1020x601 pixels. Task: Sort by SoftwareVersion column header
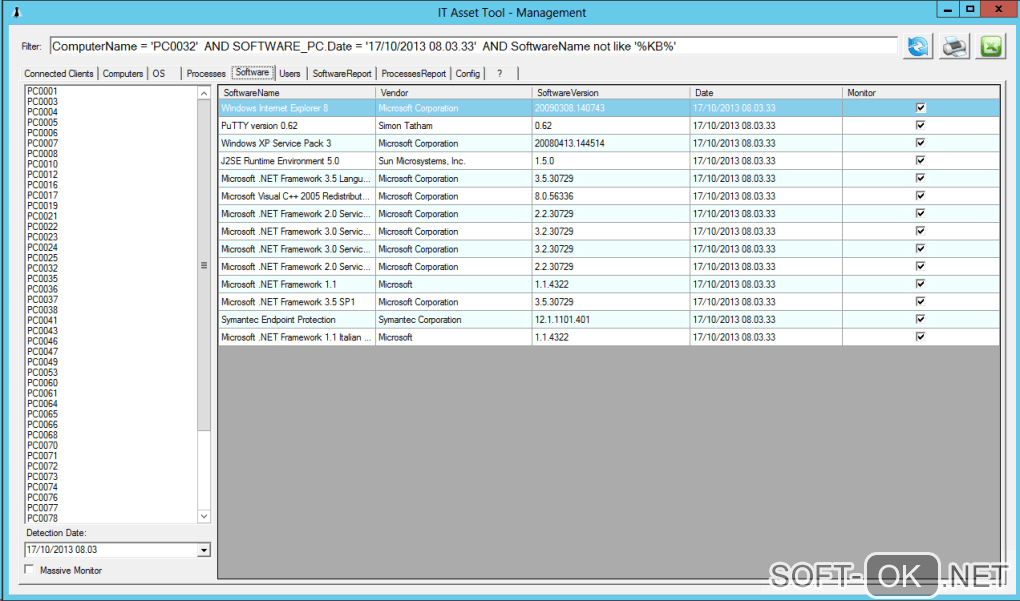610,93
